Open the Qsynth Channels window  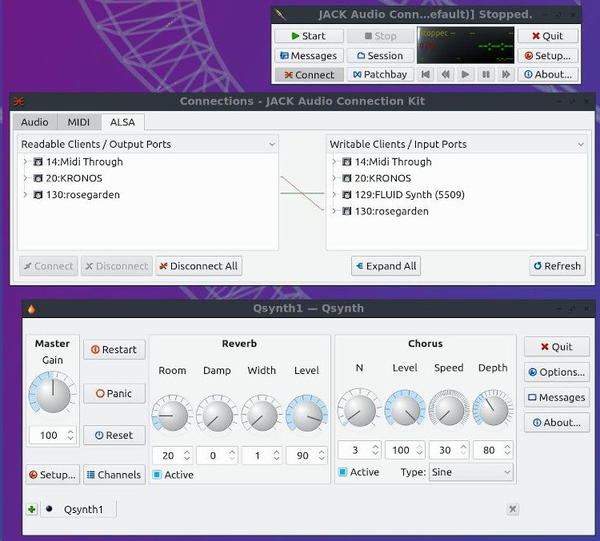113,474
